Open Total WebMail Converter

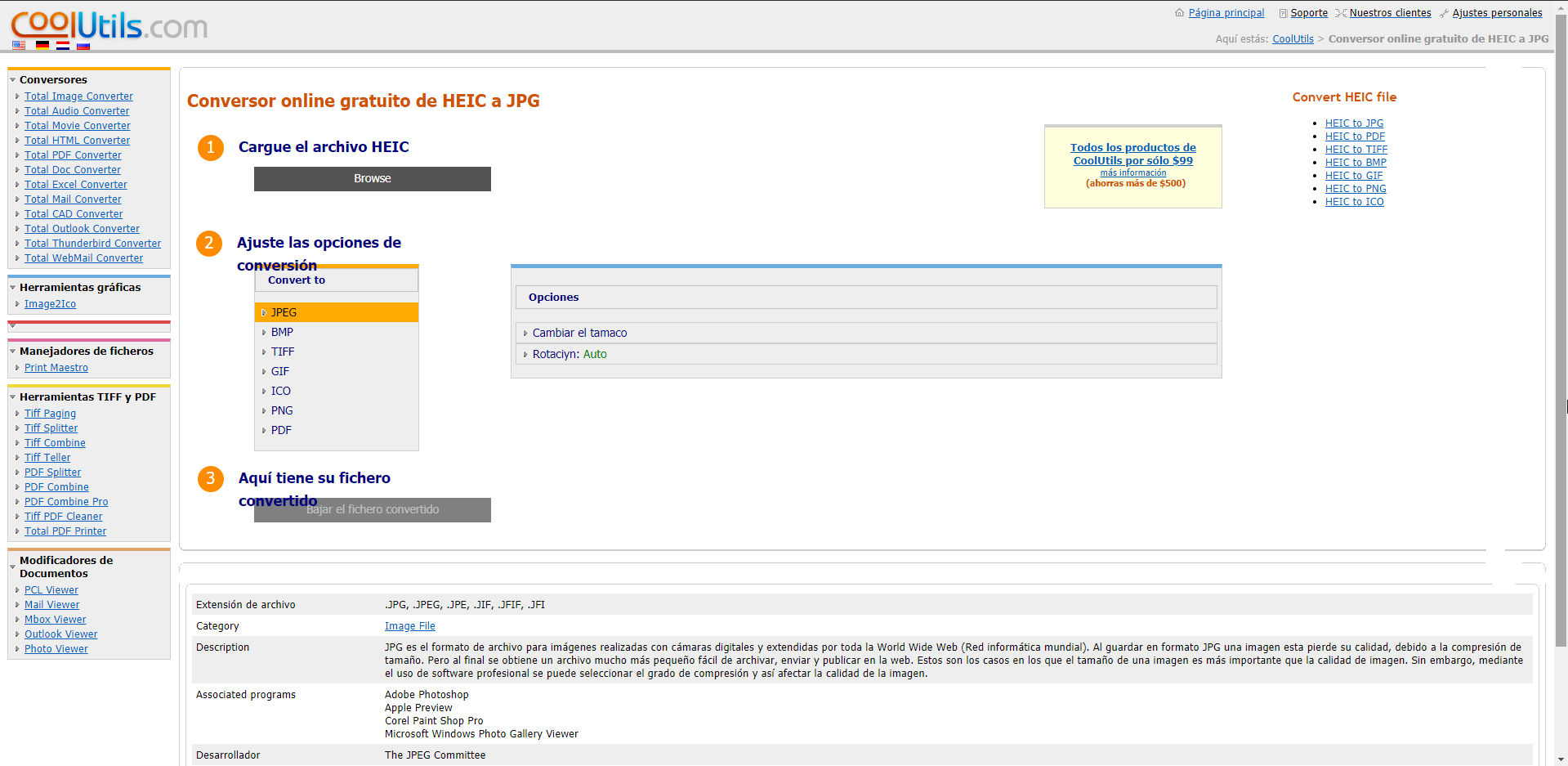83,258
